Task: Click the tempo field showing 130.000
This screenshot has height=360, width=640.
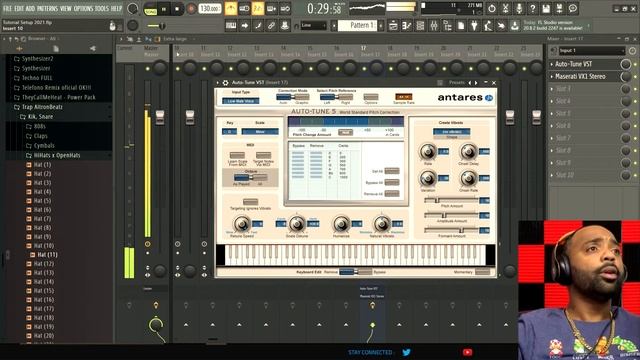Action: click(210, 9)
